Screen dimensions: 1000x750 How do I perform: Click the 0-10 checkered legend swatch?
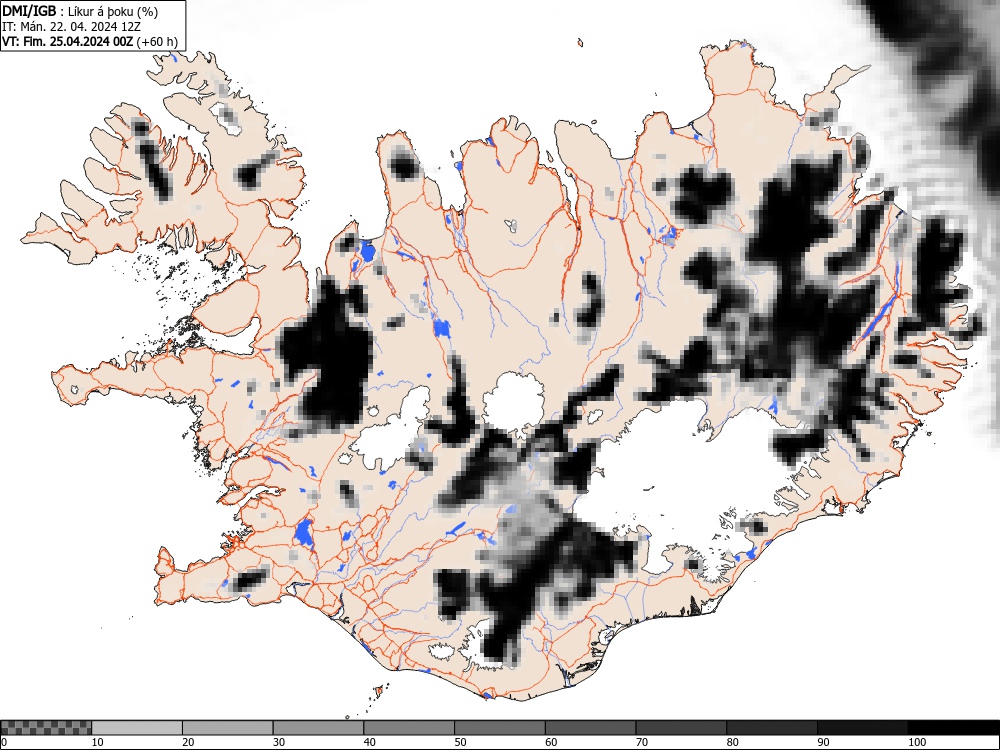point(46,728)
